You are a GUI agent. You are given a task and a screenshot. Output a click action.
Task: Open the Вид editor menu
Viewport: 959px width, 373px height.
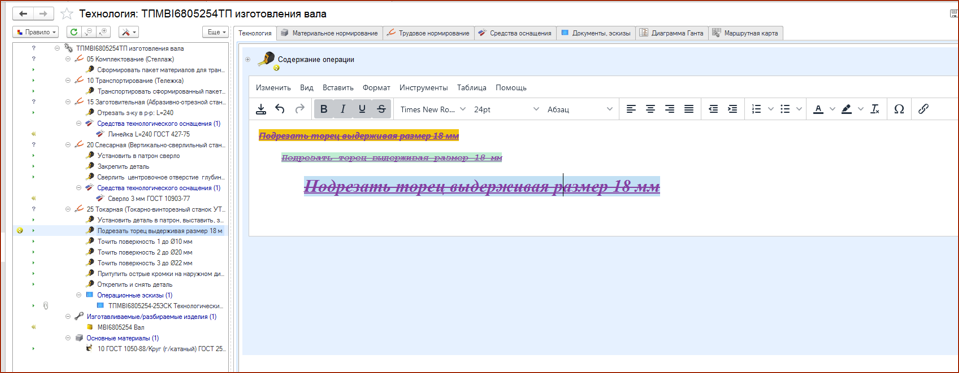307,87
